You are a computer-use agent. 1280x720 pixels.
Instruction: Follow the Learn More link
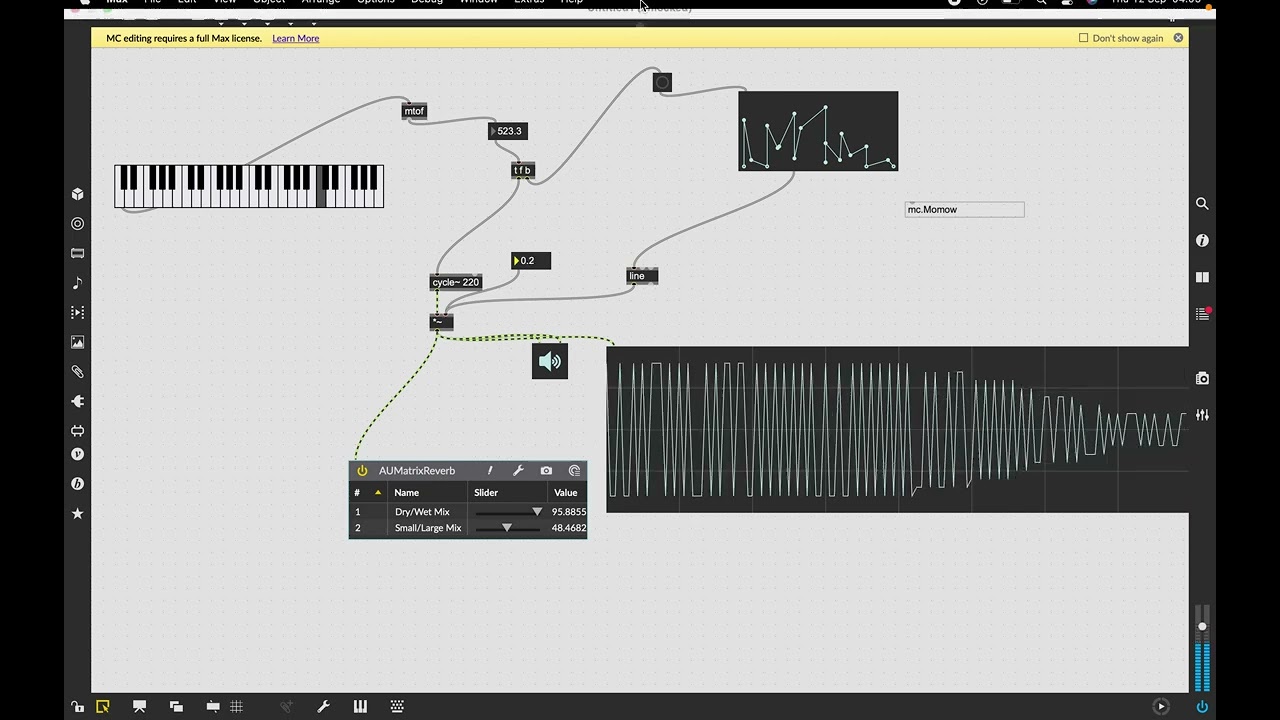[295, 38]
